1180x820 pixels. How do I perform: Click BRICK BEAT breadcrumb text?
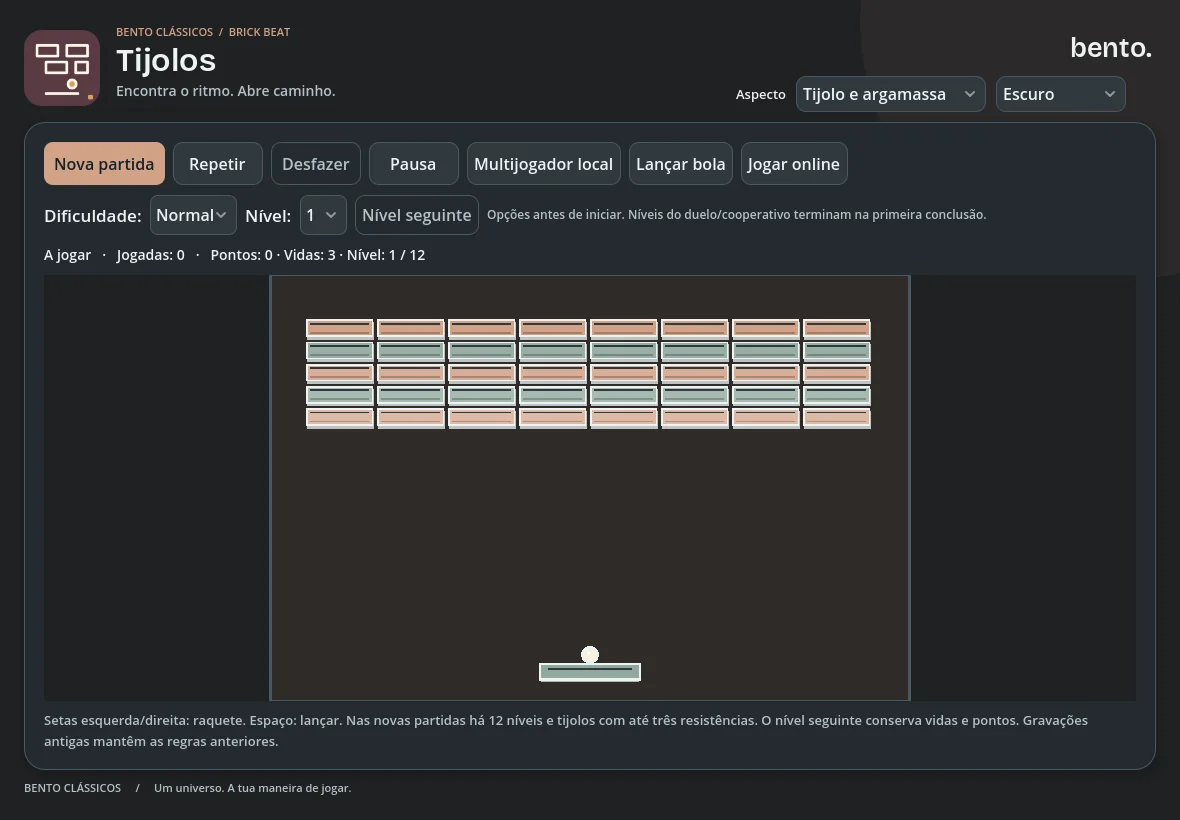[259, 32]
